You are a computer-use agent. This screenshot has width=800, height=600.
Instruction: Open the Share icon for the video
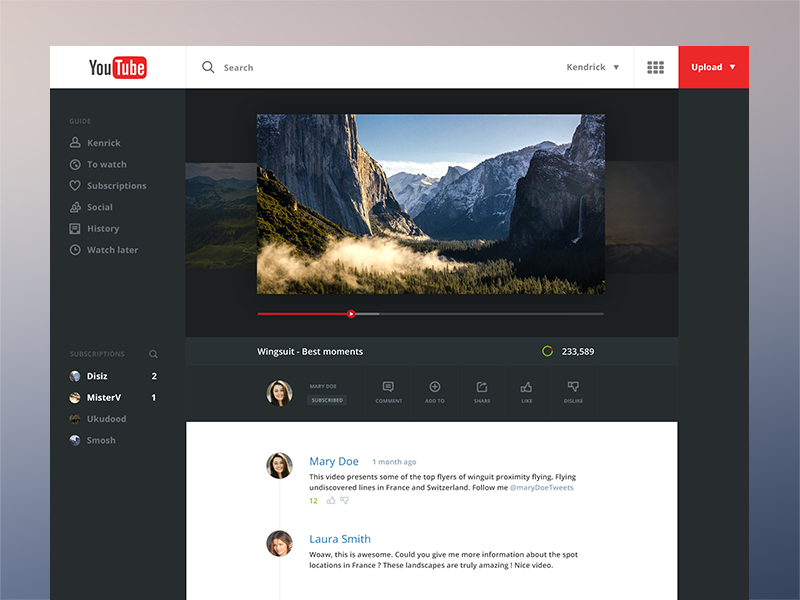click(482, 387)
